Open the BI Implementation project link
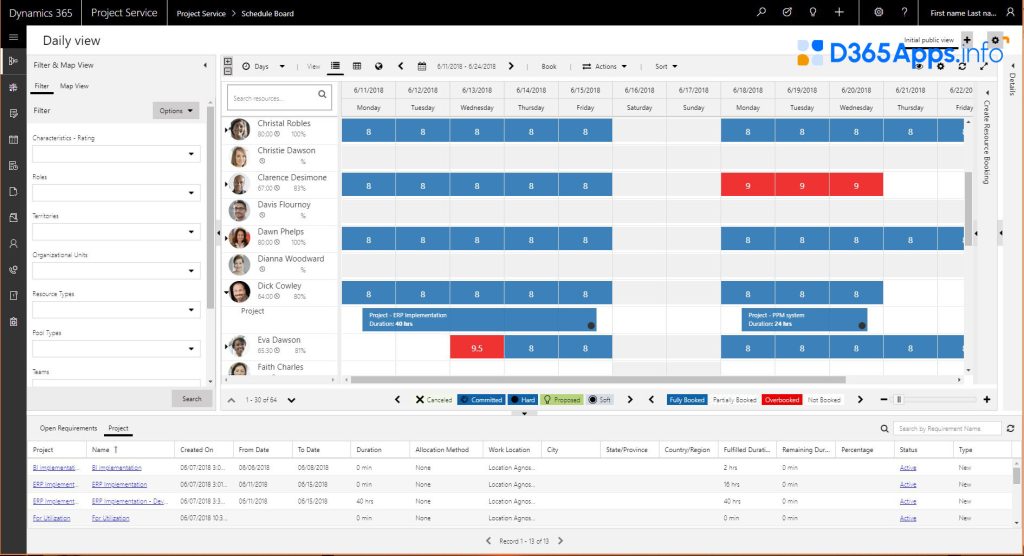Viewport: 1024px width, 556px height. tap(56, 468)
